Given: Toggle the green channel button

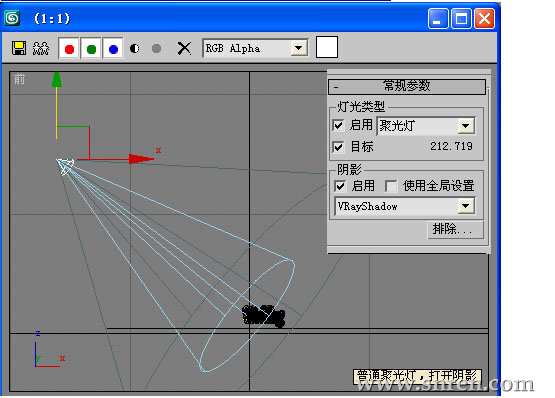Looking at the screenshot, I should point(91,49).
